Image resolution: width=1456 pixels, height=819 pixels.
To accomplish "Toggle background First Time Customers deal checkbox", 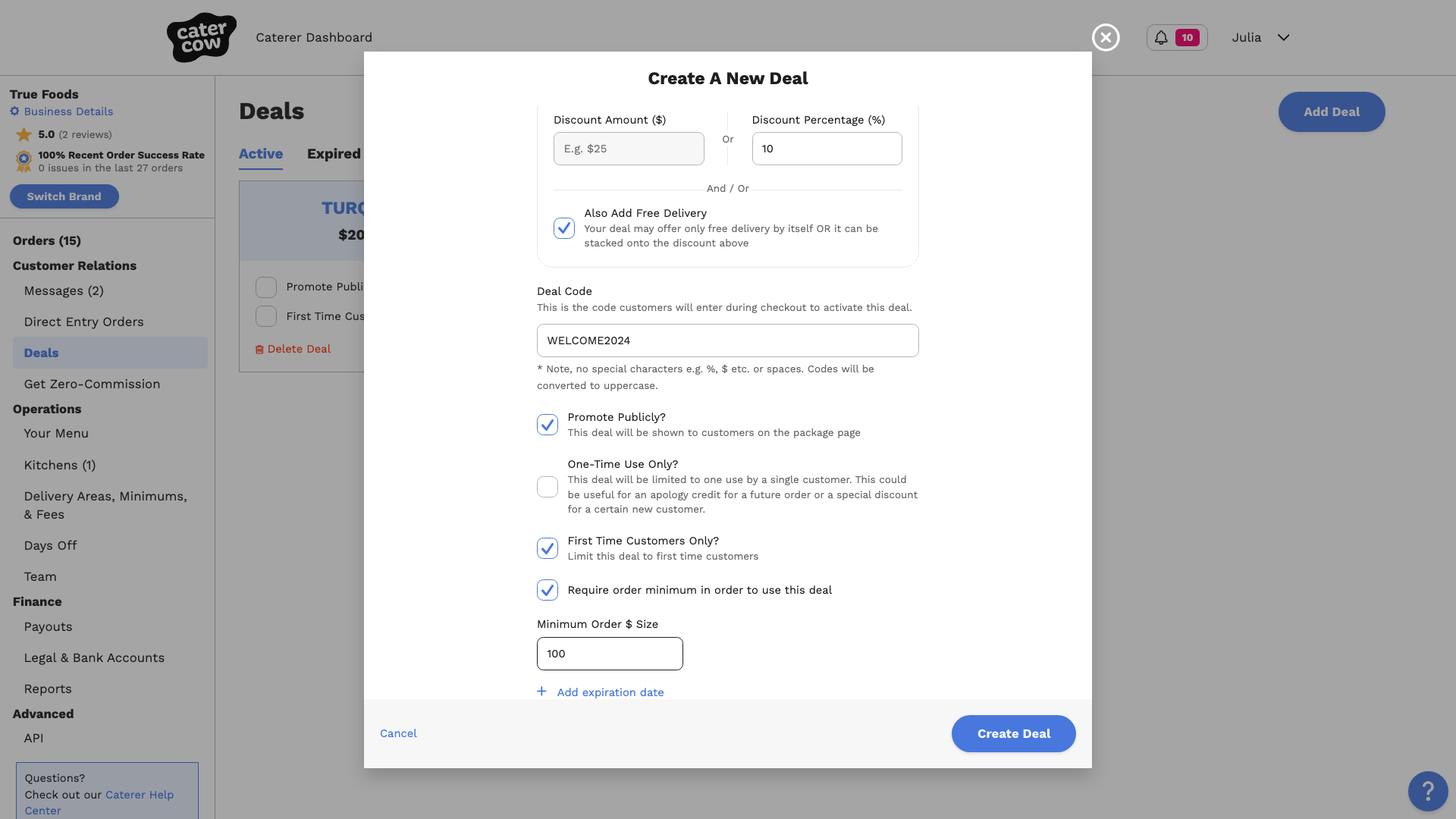I will (x=266, y=316).
